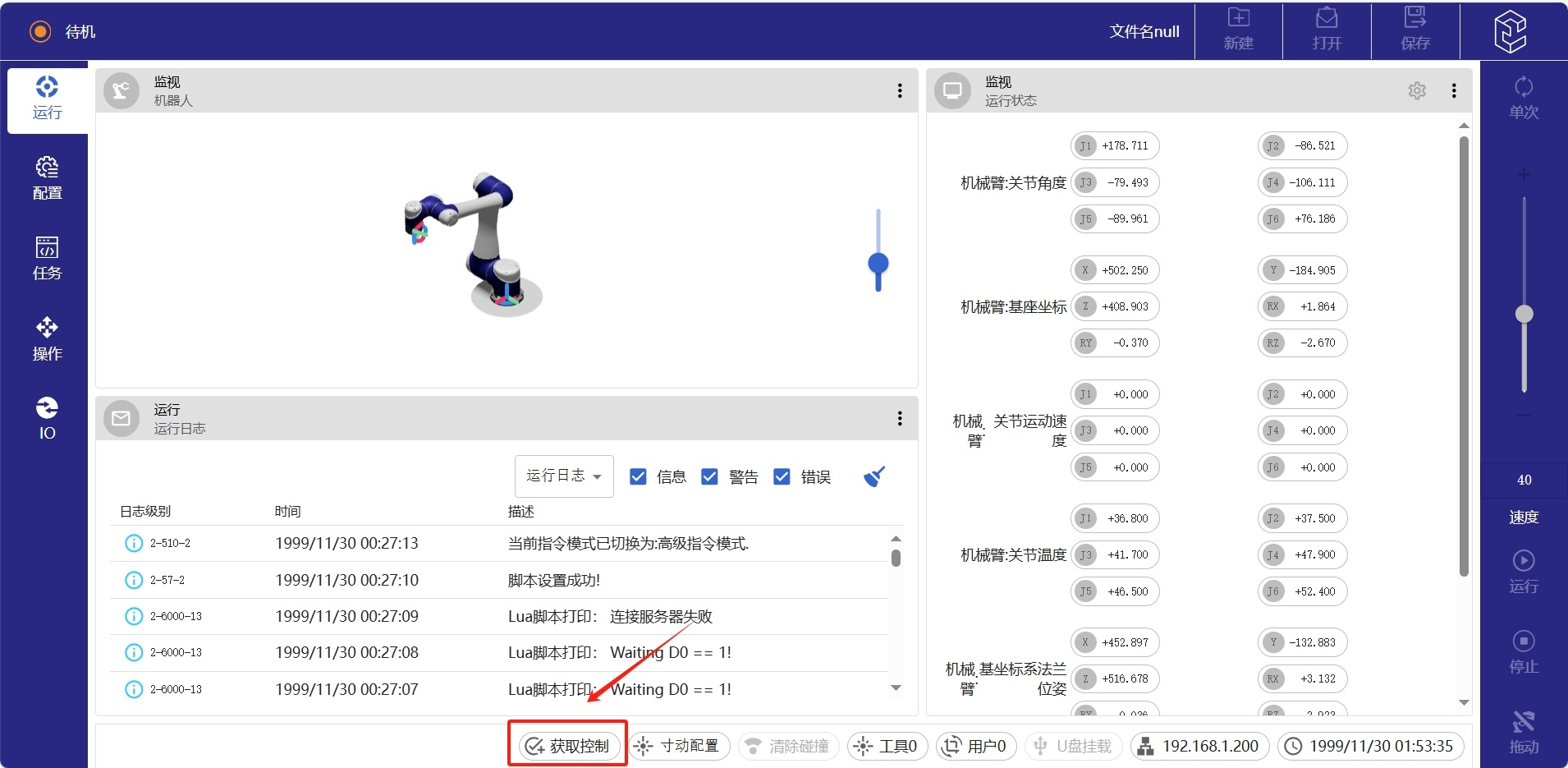The height and width of the screenshot is (768, 1568).
Task: Click the 打开 open file icon
Action: point(1327,30)
